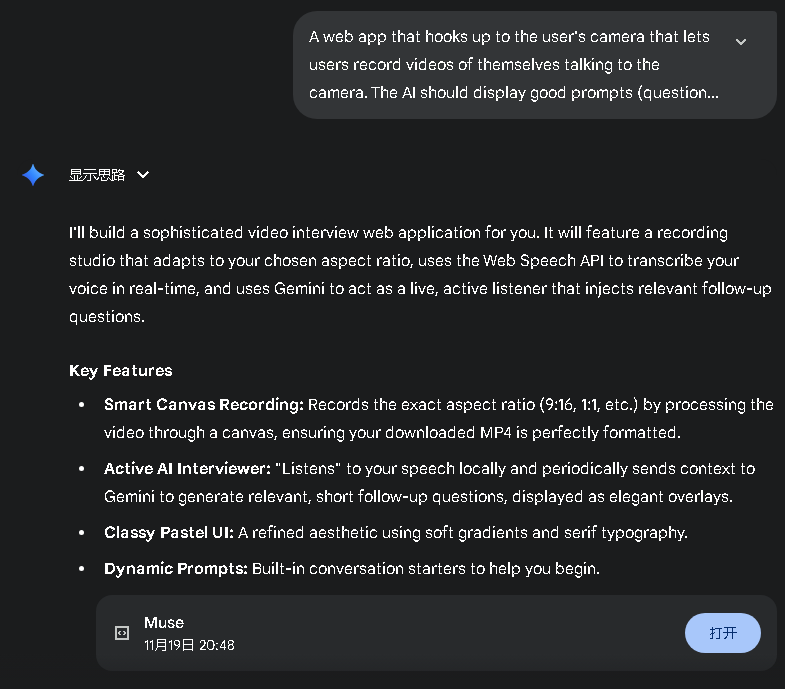Click the Active AI Interviewer bold label
Screen dimensions: 785x689
click(187, 469)
